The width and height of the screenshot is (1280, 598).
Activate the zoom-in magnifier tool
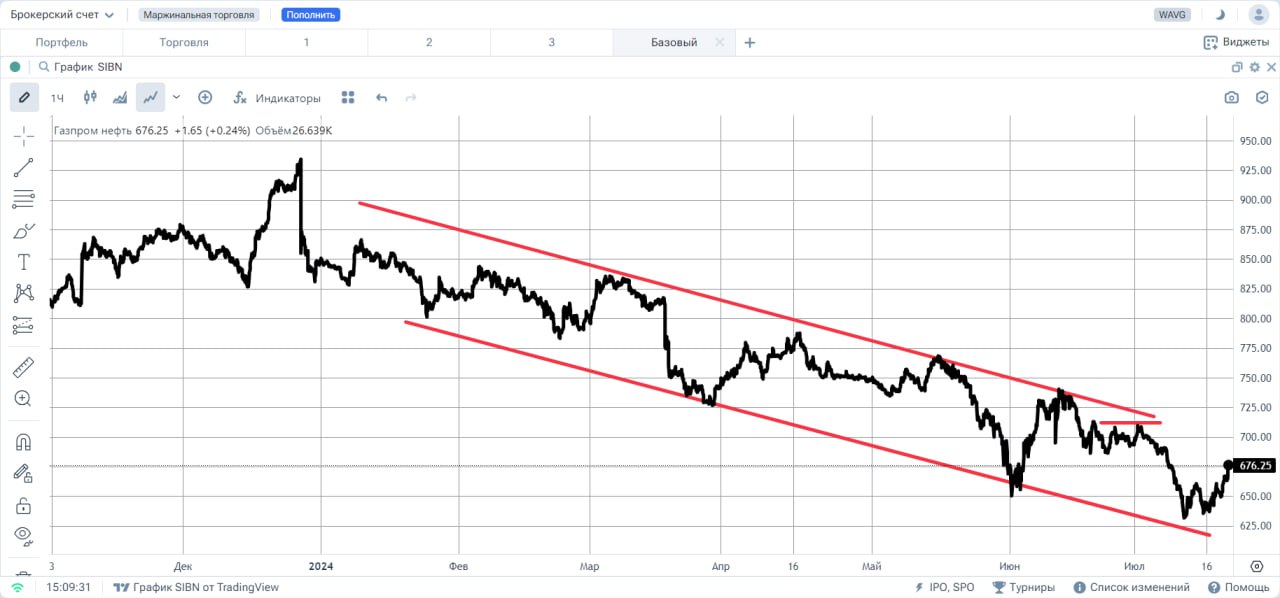[23, 398]
